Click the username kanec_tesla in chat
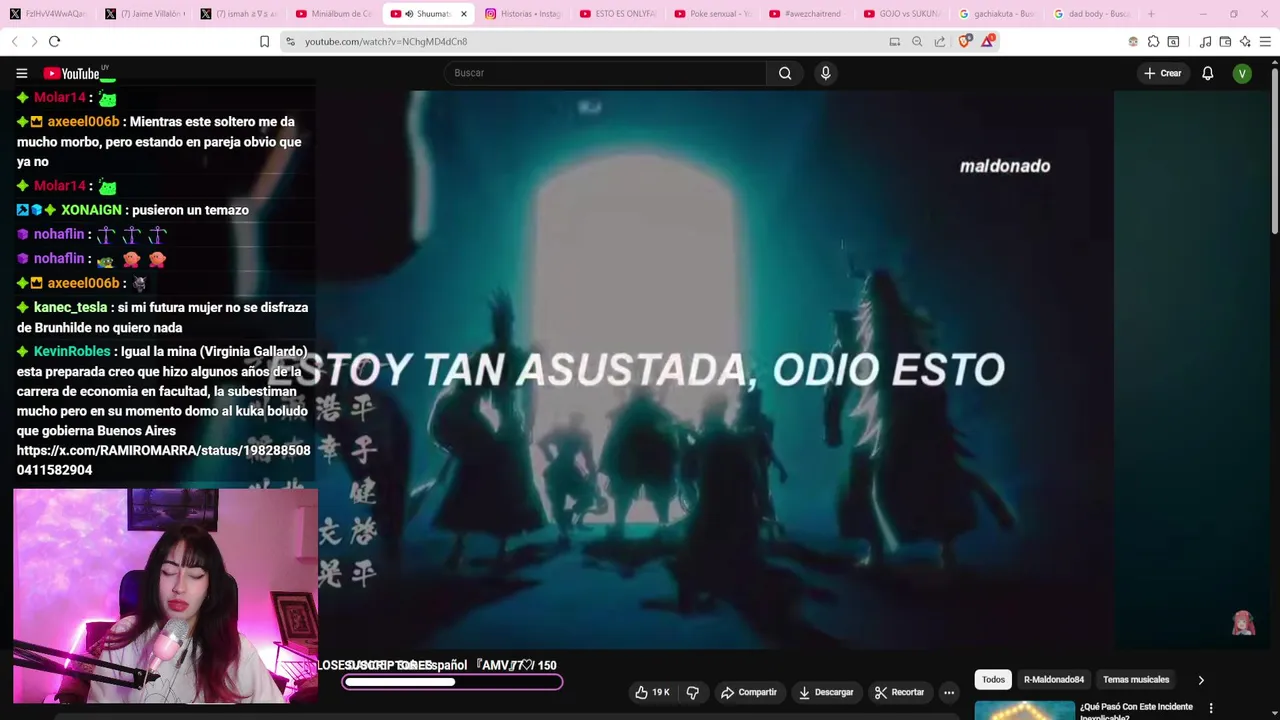The image size is (1280, 720). 70,307
